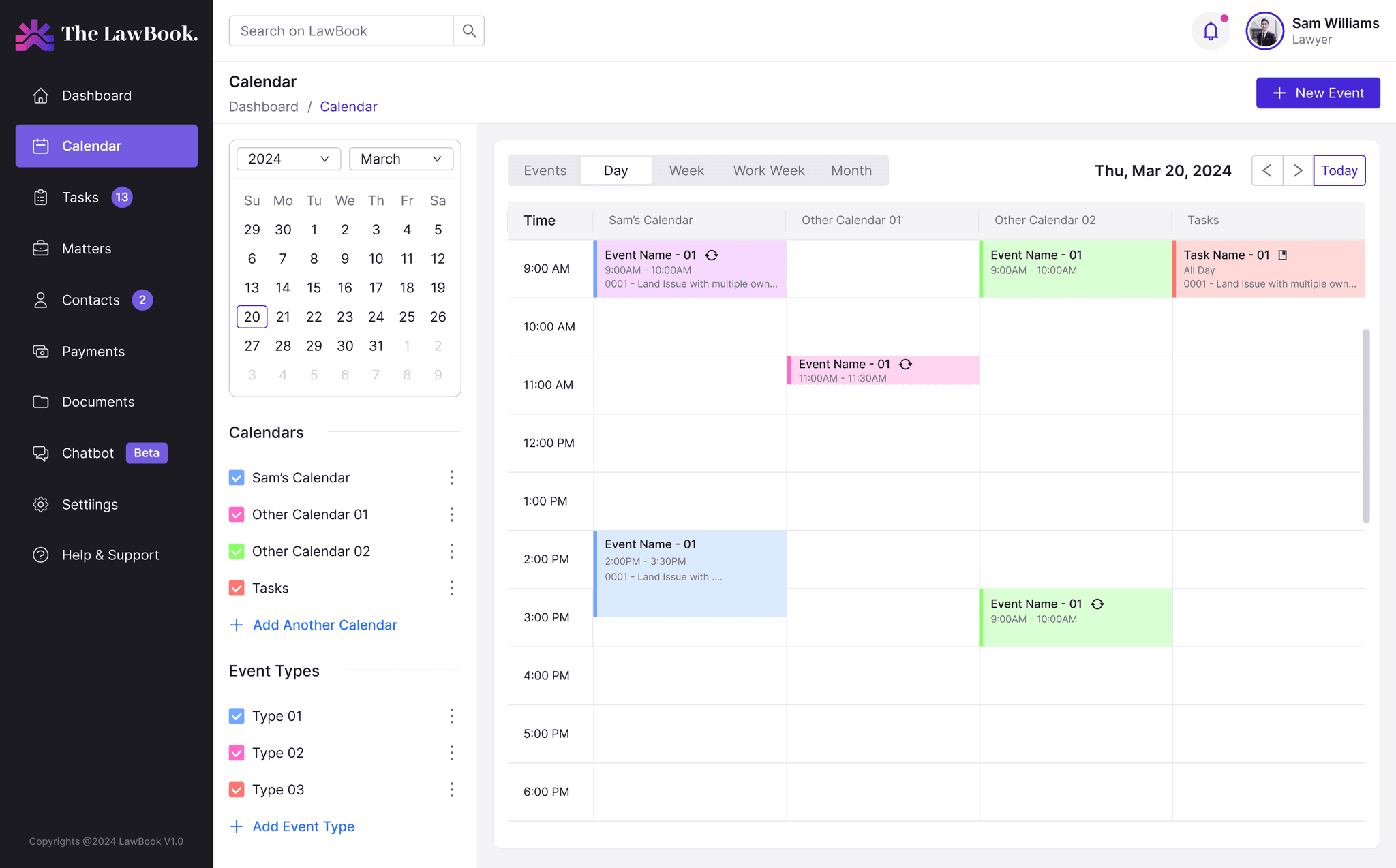Open Contacts in the sidebar
The width and height of the screenshot is (1396, 868).
coord(106,300)
